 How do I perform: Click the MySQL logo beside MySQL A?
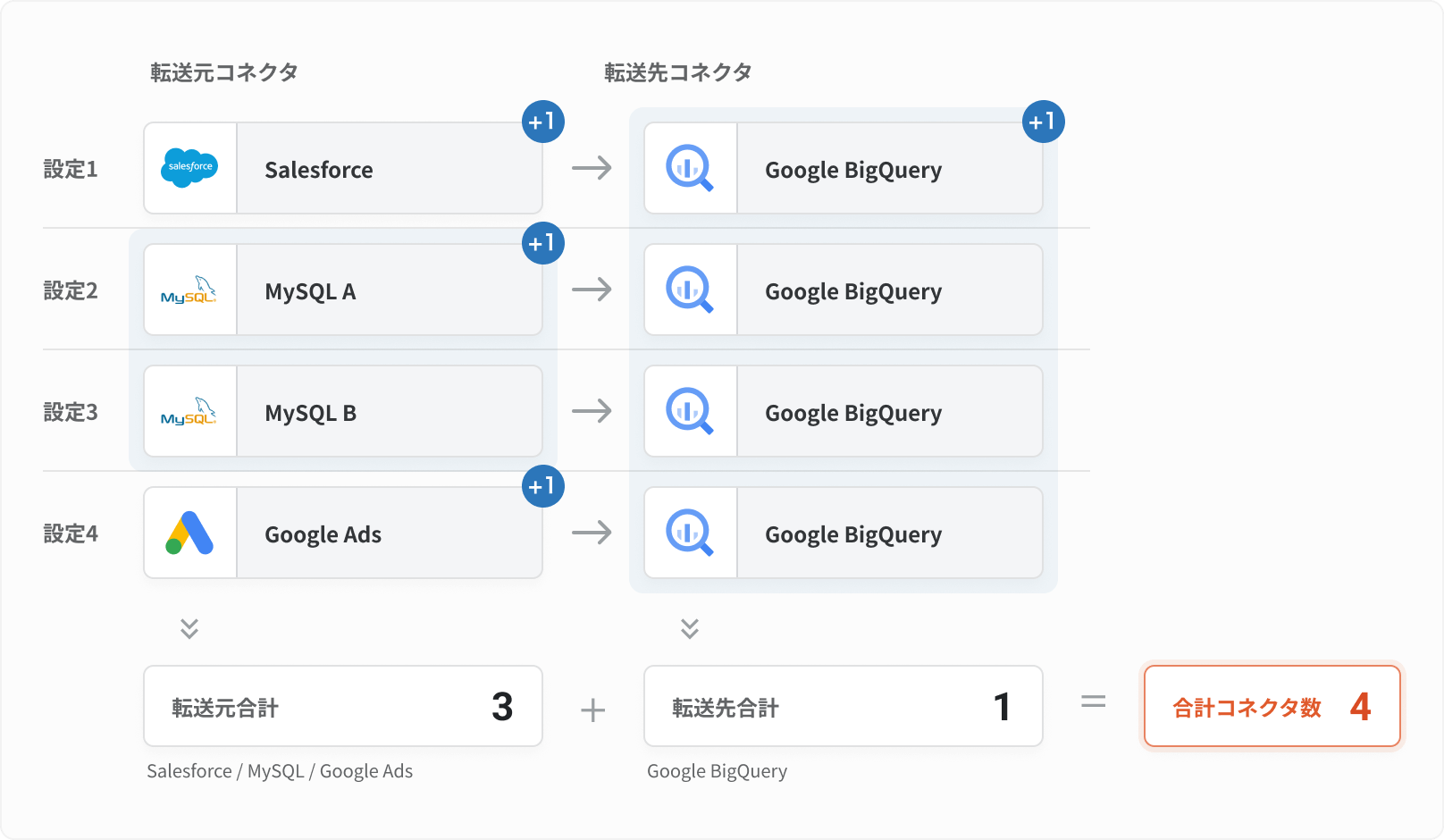(x=189, y=290)
